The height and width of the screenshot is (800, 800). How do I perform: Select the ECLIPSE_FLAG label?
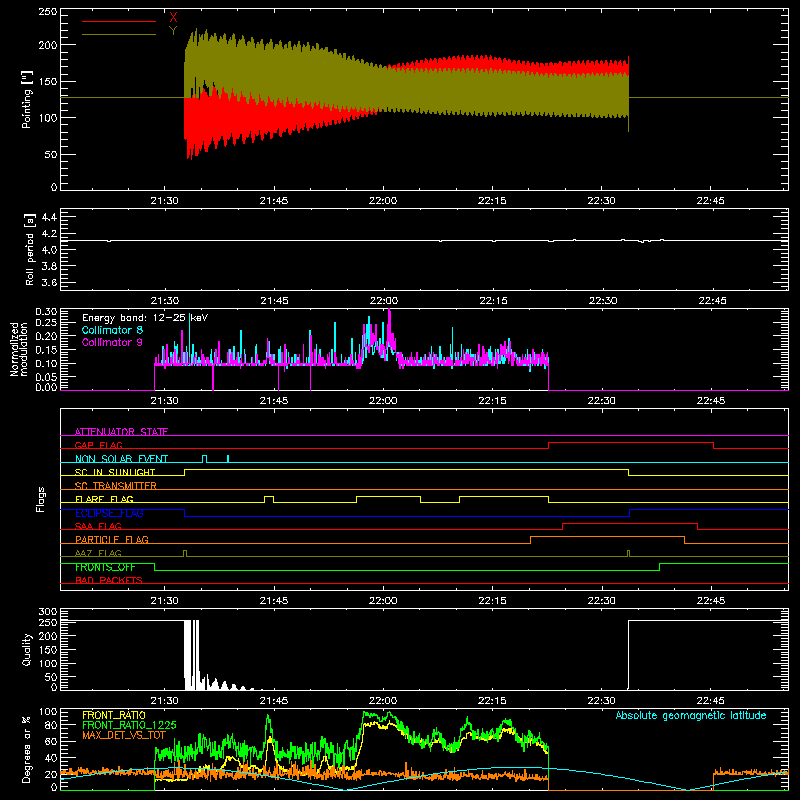109,513
